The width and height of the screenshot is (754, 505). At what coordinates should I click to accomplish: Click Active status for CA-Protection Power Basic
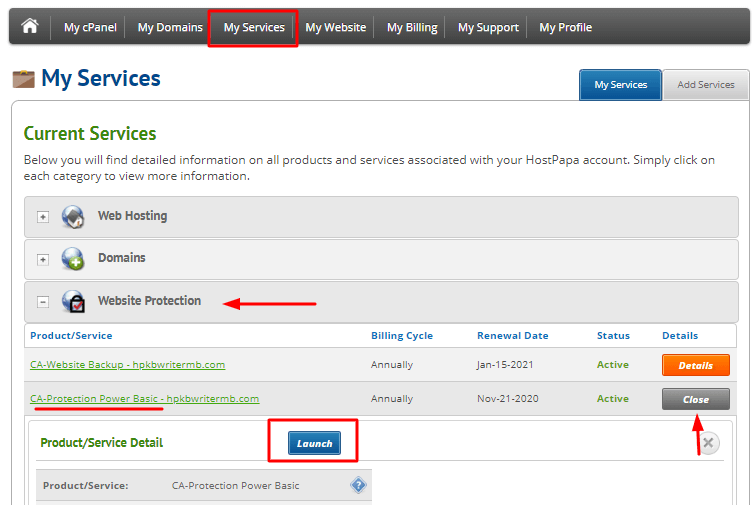pyautogui.click(x=613, y=399)
